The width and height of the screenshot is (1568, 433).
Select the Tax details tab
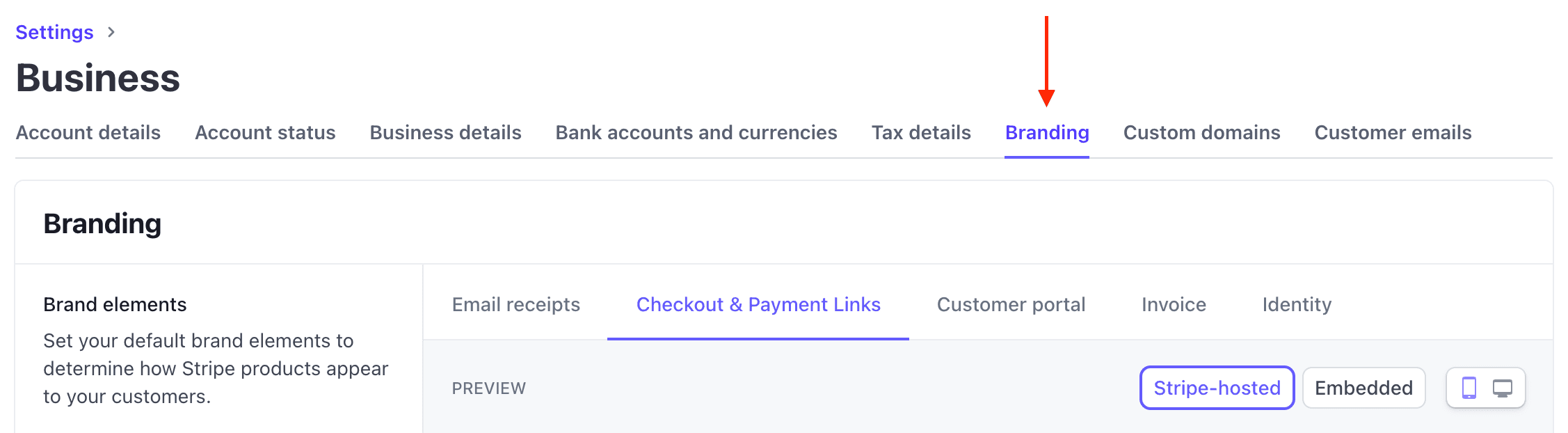[x=921, y=132]
